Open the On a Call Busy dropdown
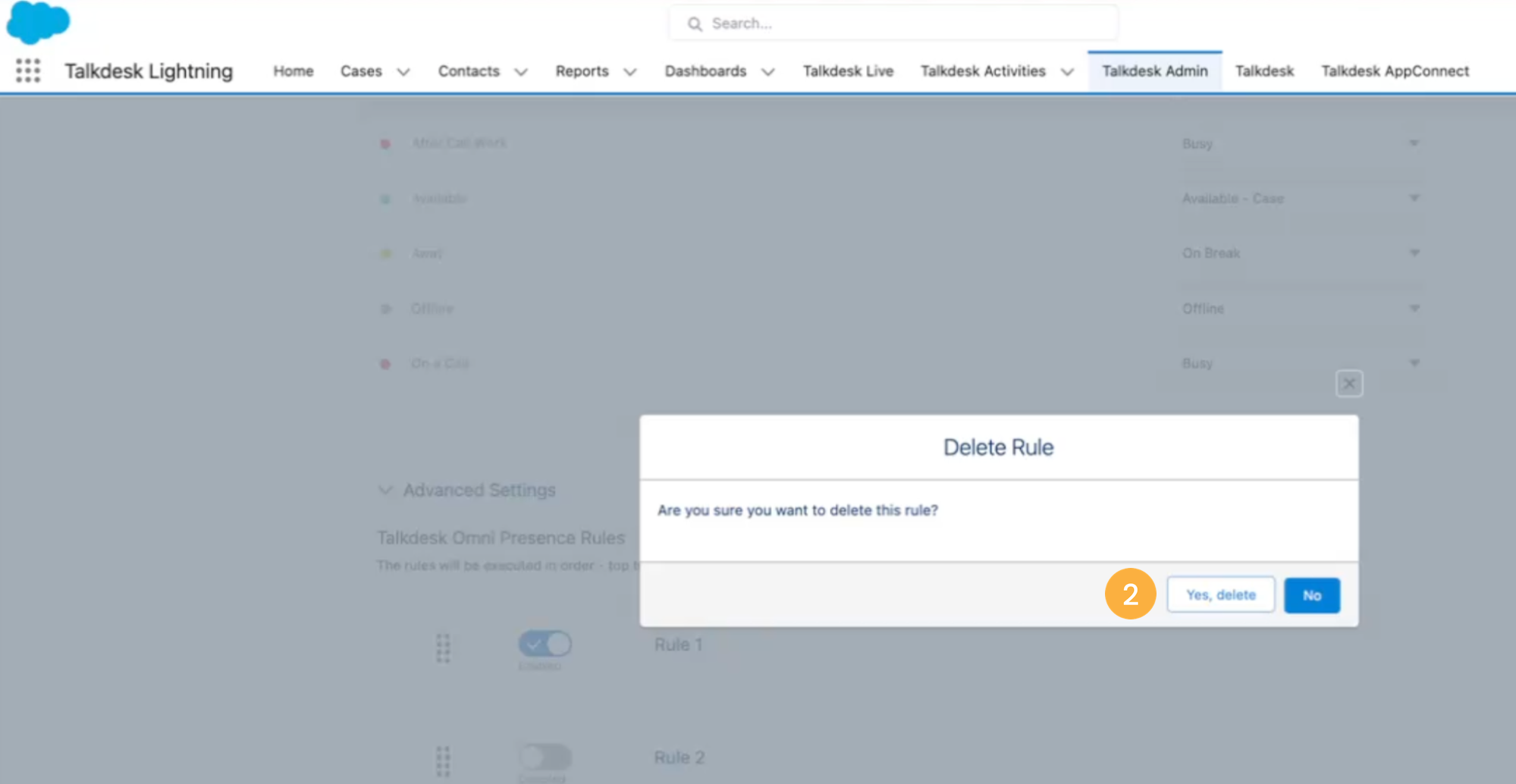The height and width of the screenshot is (784, 1516). click(x=1300, y=363)
